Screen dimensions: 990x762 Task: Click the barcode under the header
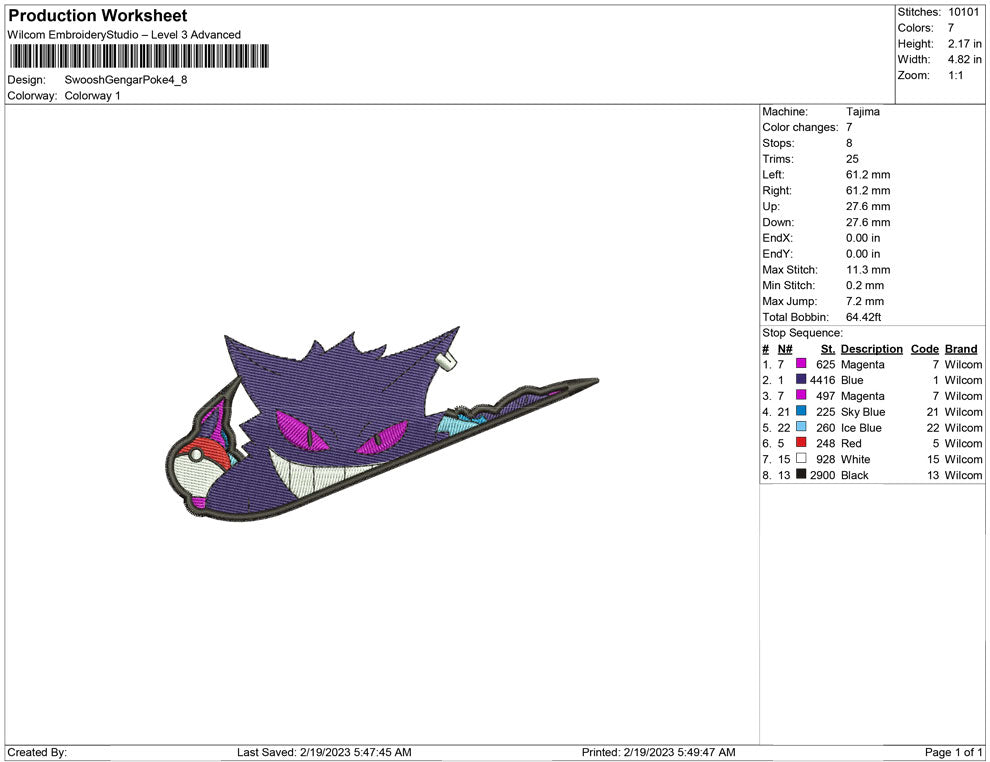point(140,56)
